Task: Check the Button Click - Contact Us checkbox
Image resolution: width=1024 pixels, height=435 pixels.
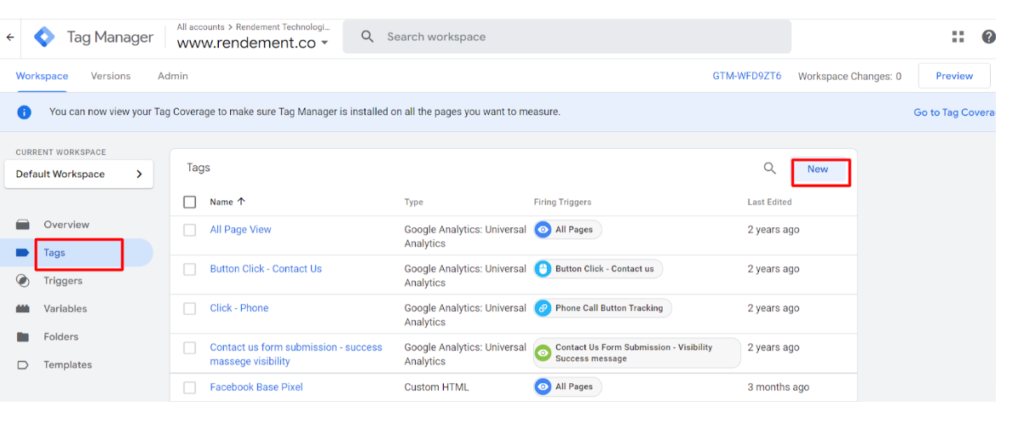Action: tap(190, 269)
